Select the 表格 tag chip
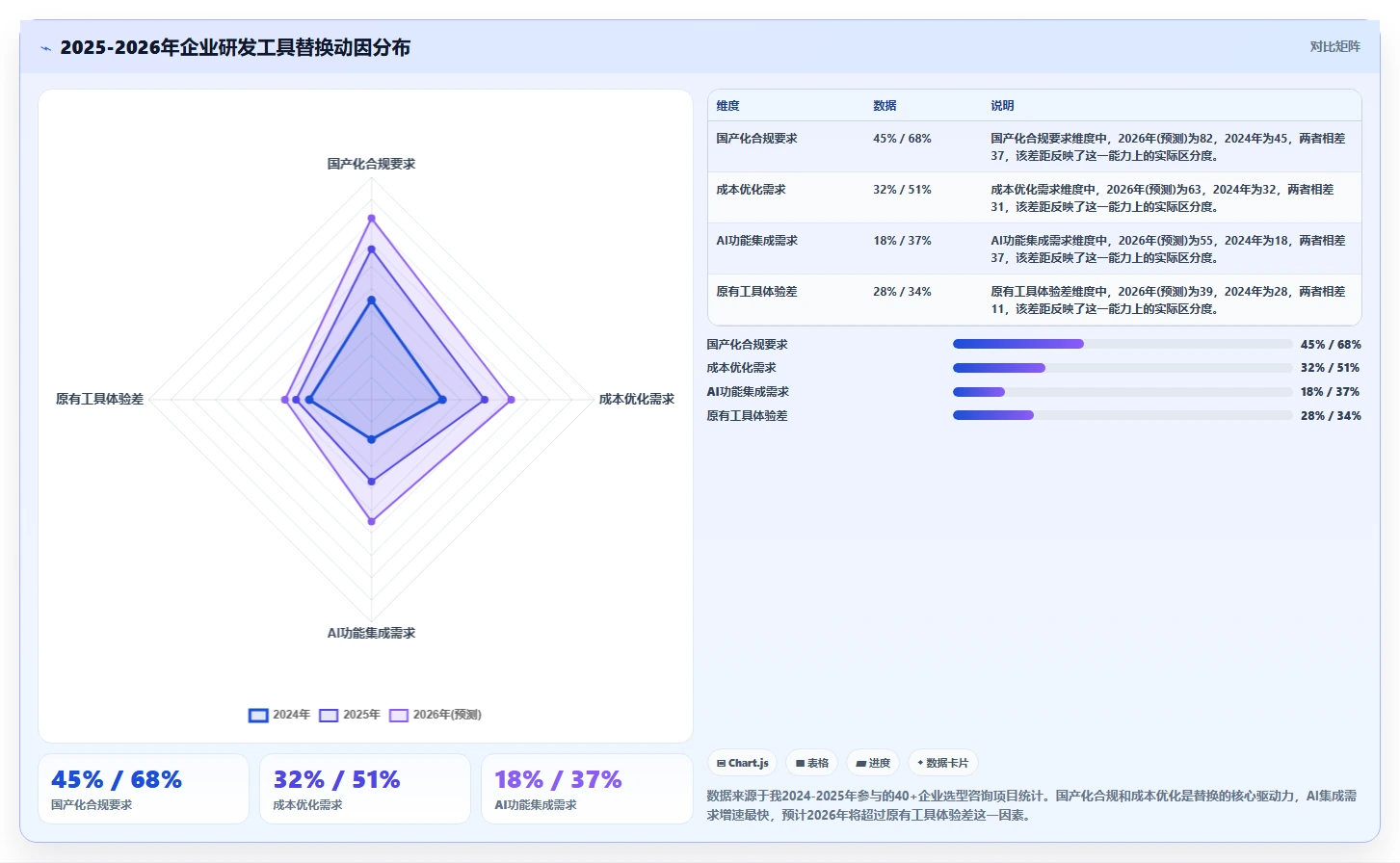This screenshot has width=1400, height=863. tap(811, 763)
